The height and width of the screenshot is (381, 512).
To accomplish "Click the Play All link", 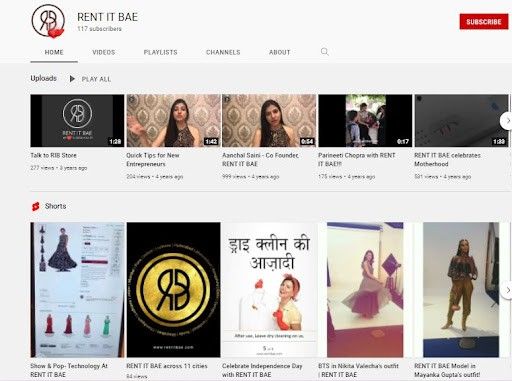I will pos(96,79).
